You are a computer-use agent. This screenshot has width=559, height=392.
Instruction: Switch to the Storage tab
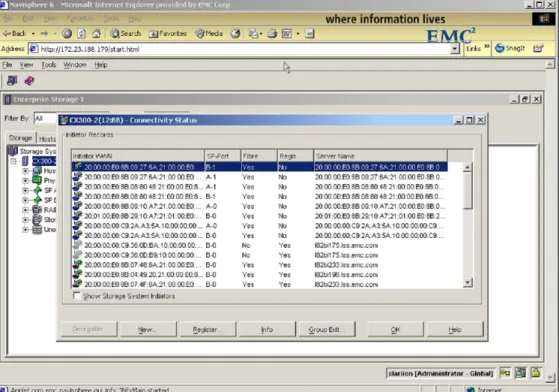(20, 138)
